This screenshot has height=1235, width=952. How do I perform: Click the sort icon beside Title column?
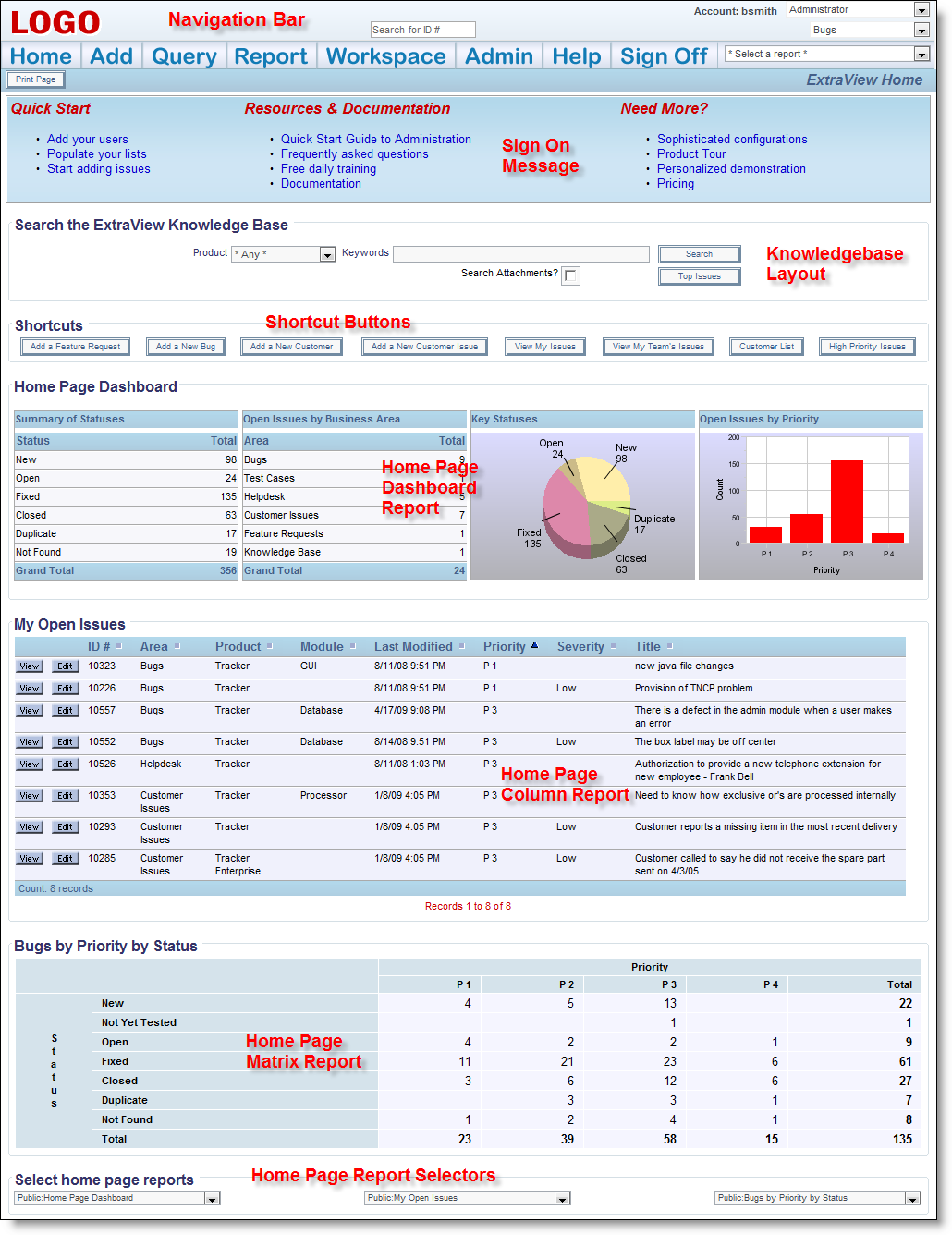point(669,646)
